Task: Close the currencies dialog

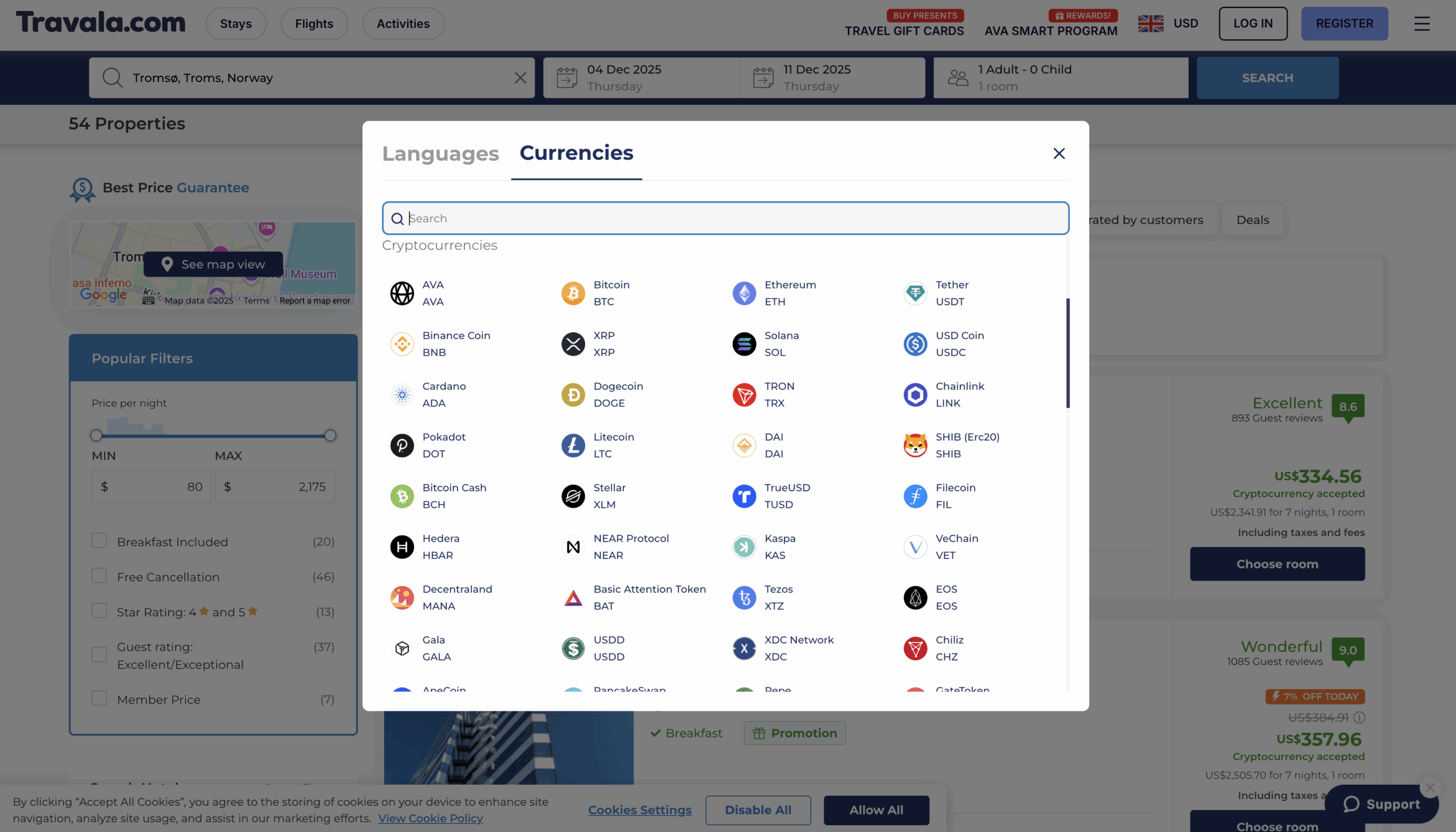Action: (1058, 153)
